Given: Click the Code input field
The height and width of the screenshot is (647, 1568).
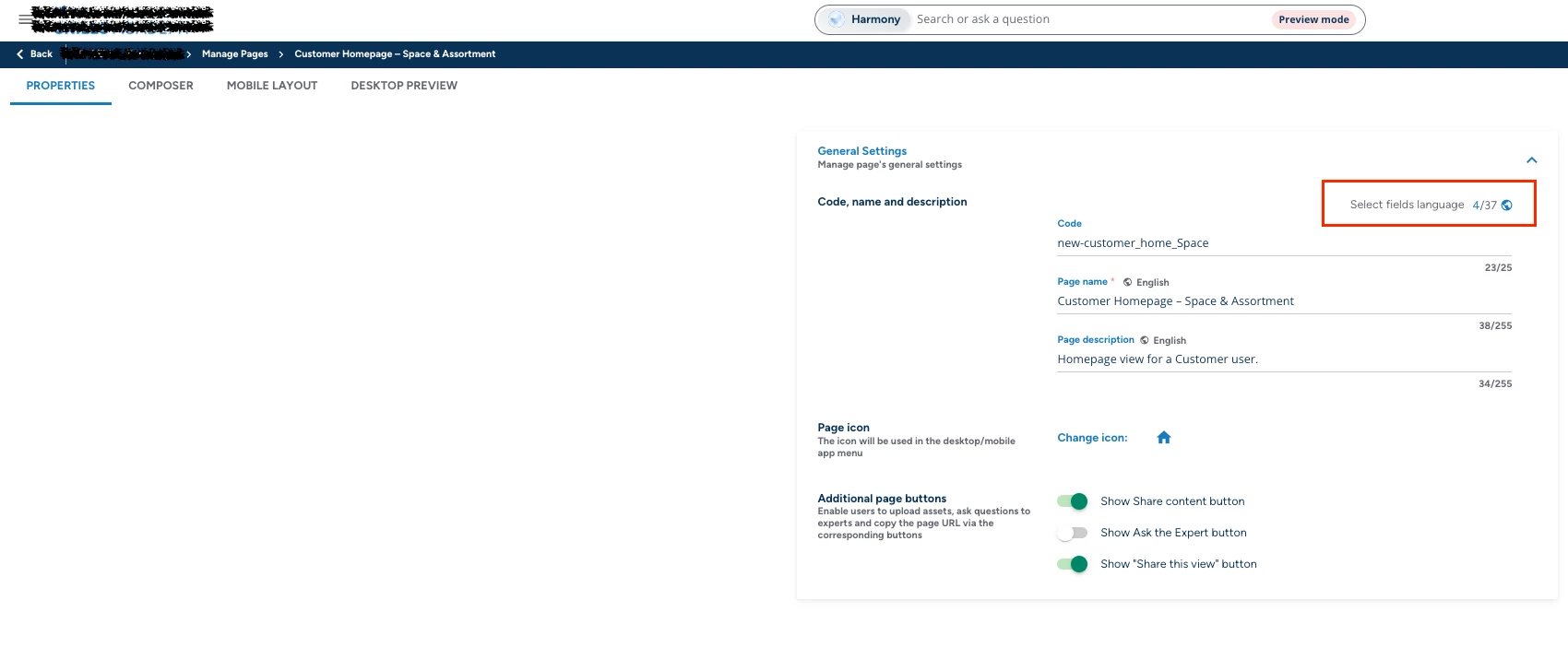Looking at the screenshot, I should click(1284, 243).
